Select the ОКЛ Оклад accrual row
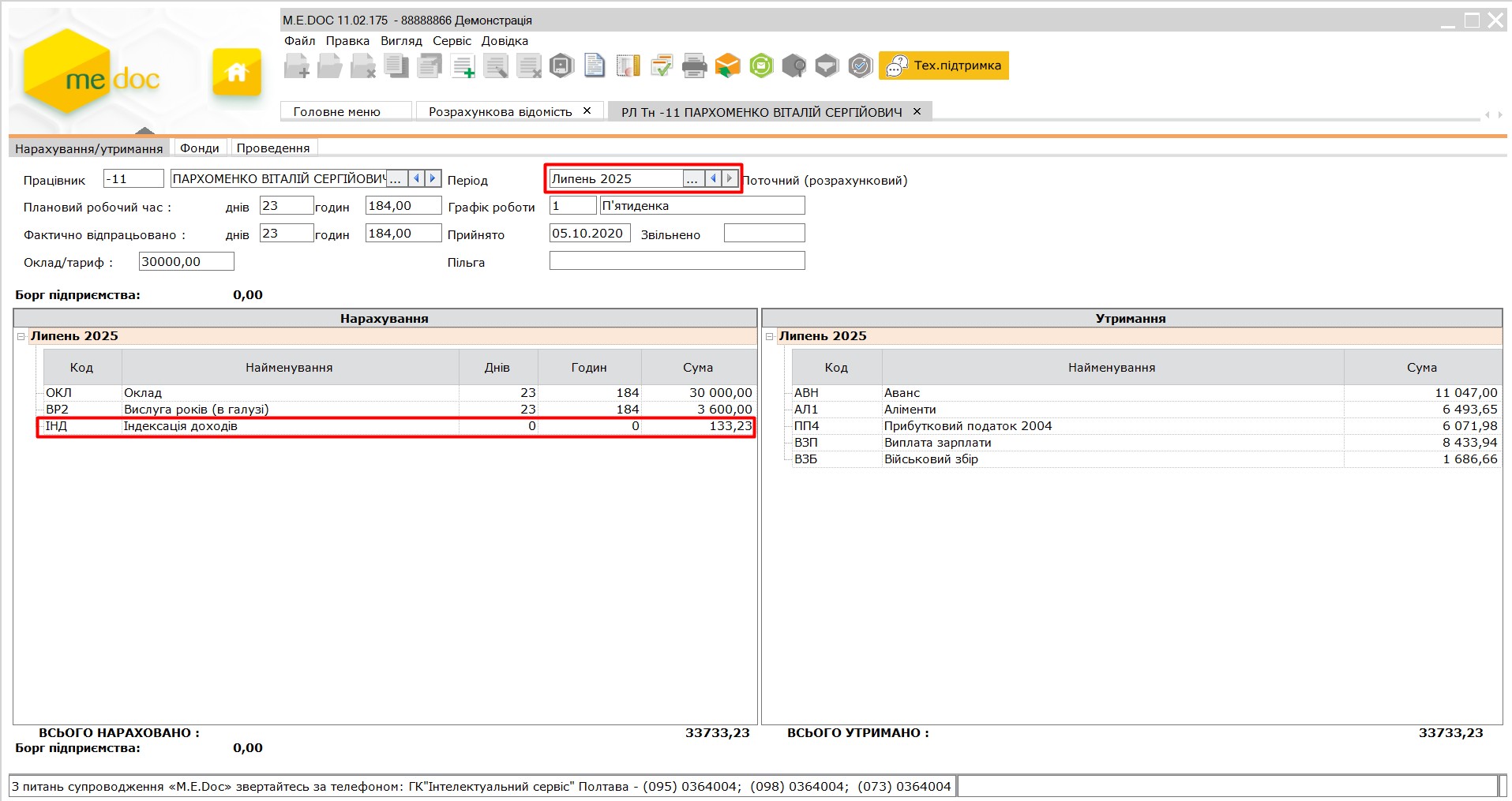 tap(399, 393)
